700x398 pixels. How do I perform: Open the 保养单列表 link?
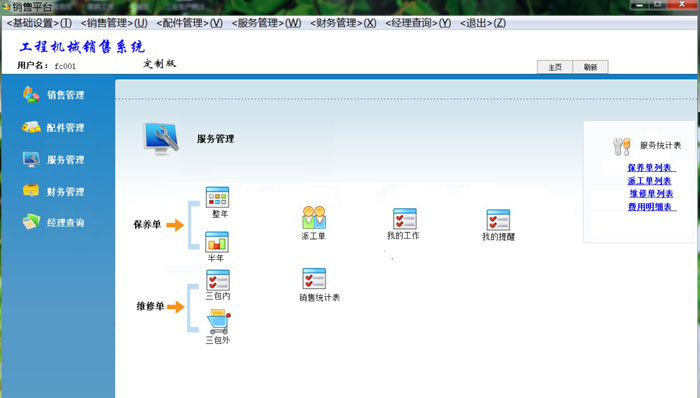click(651, 168)
